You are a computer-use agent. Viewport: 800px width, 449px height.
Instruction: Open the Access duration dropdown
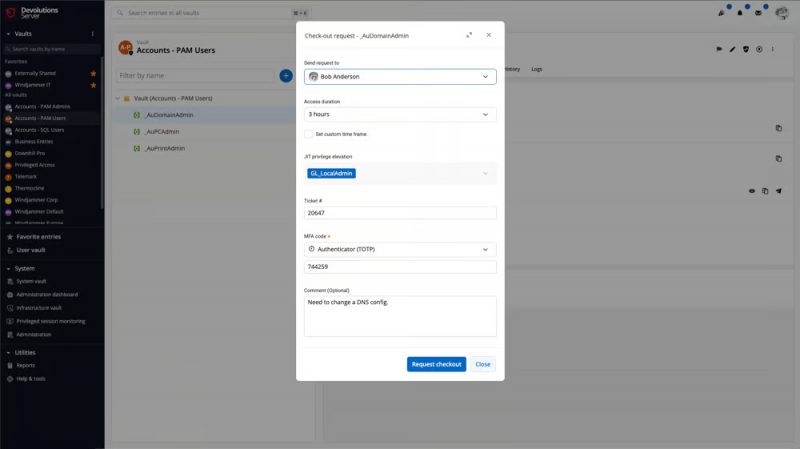point(400,114)
